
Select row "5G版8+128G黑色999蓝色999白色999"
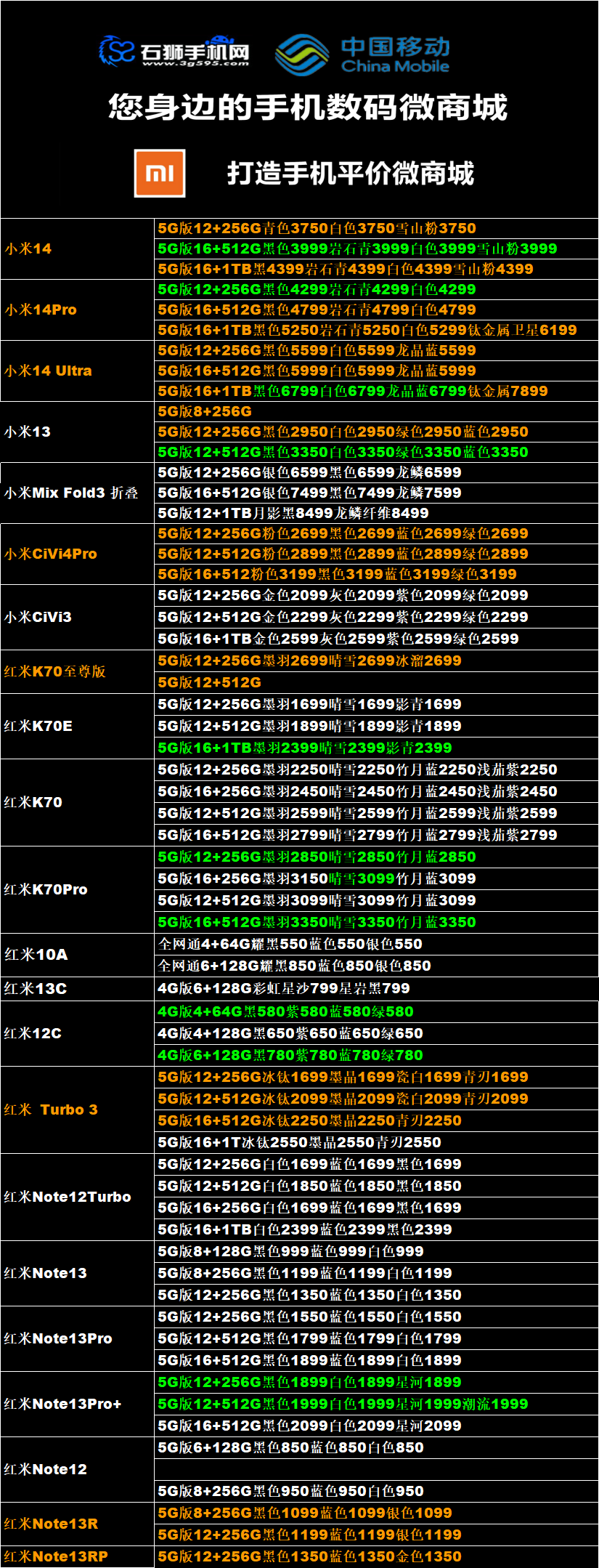point(377,1251)
